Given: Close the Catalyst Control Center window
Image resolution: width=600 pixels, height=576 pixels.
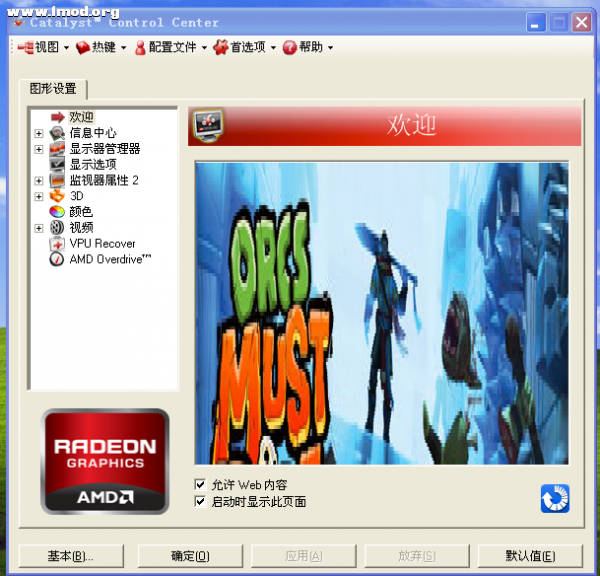Looking at the screenshot, I should pyautogui.click(x=582, y=22).
